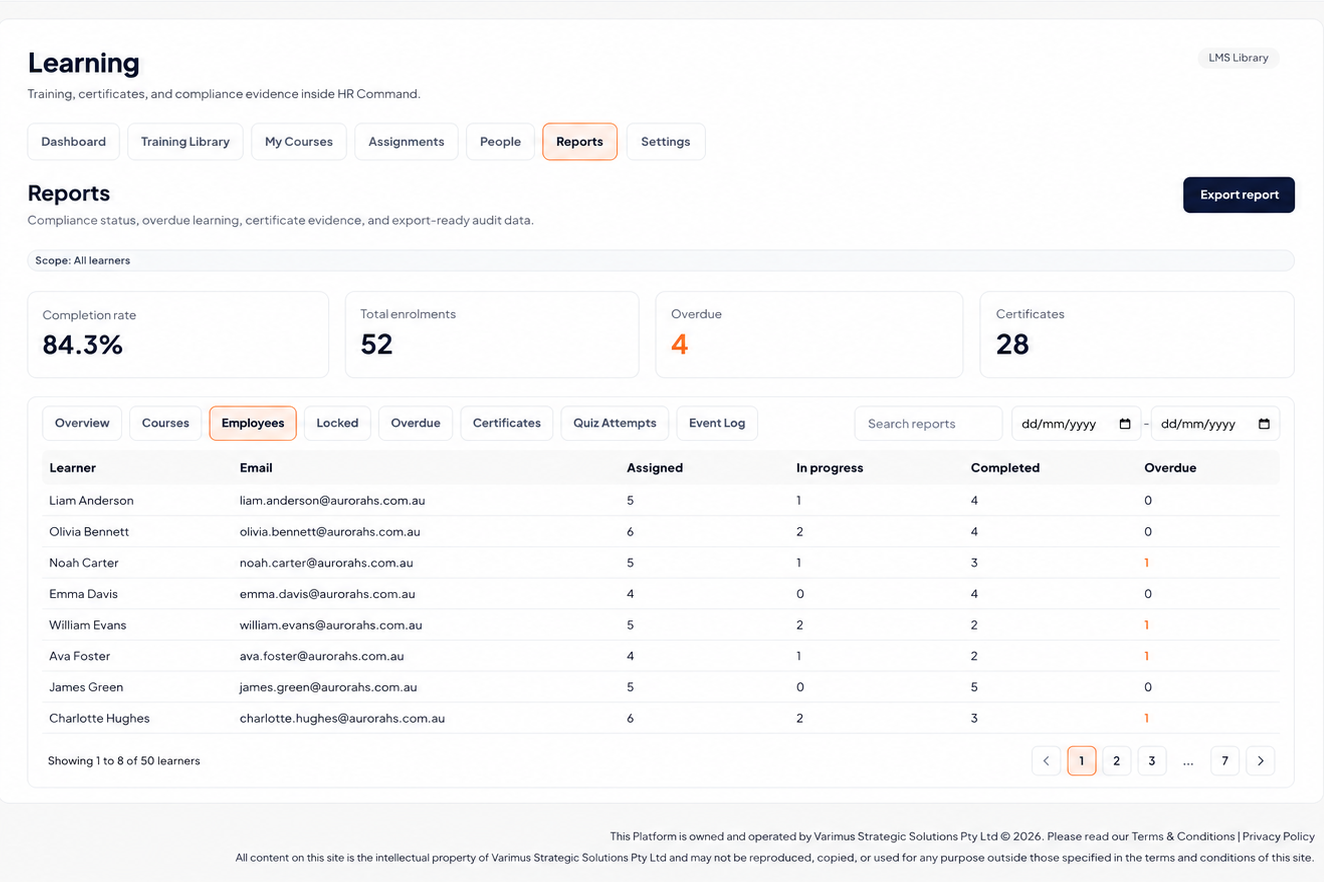Image resolution: width=1324 pixels, height=882 pixels.
Task: Click email william.evans@aurorahs.com.au
Action: click(331, 625)
